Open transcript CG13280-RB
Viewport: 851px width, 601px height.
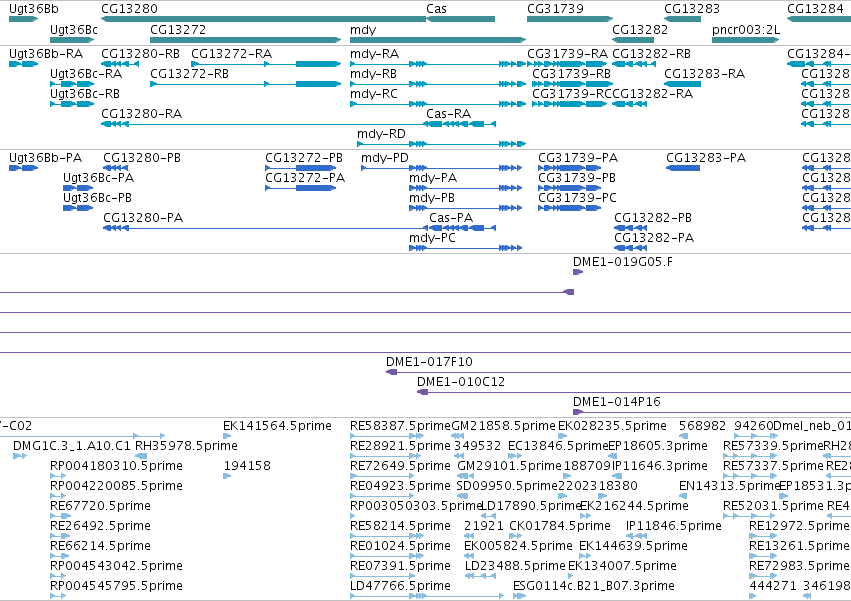tap(120, 64)
